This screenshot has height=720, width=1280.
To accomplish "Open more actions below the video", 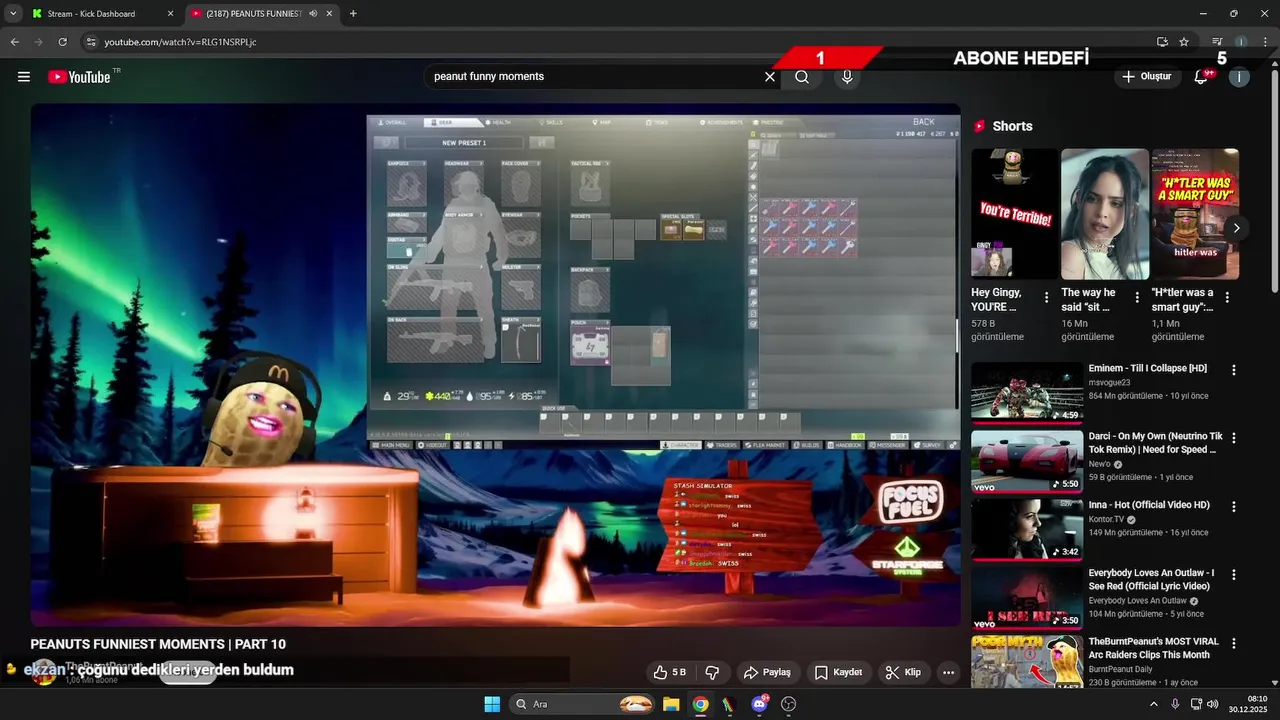I will (948, 672).
